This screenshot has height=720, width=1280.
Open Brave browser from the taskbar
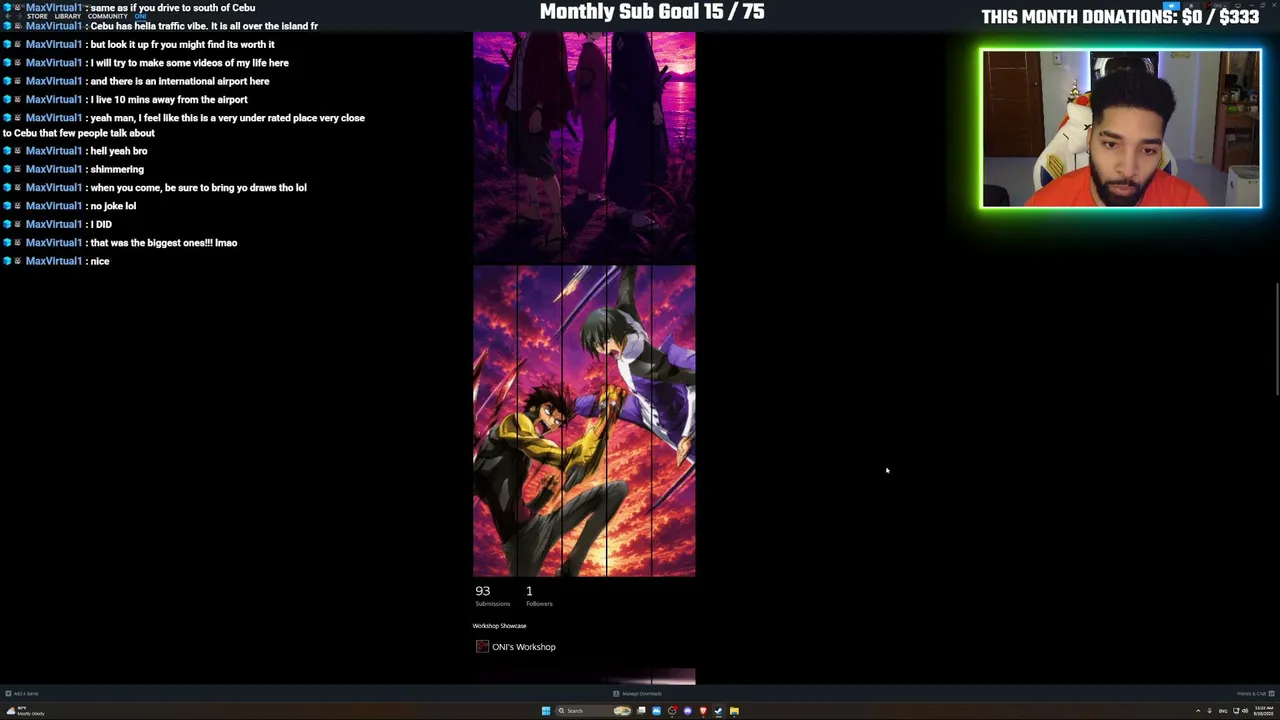703,711
